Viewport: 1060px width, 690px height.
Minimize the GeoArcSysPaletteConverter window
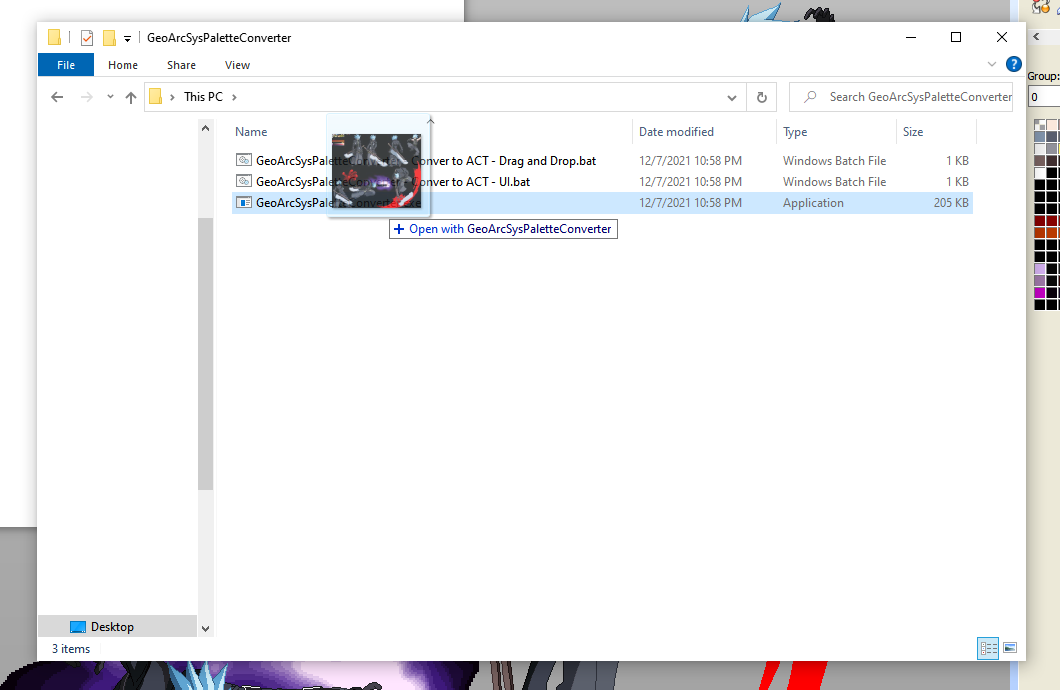coord(911,37)
